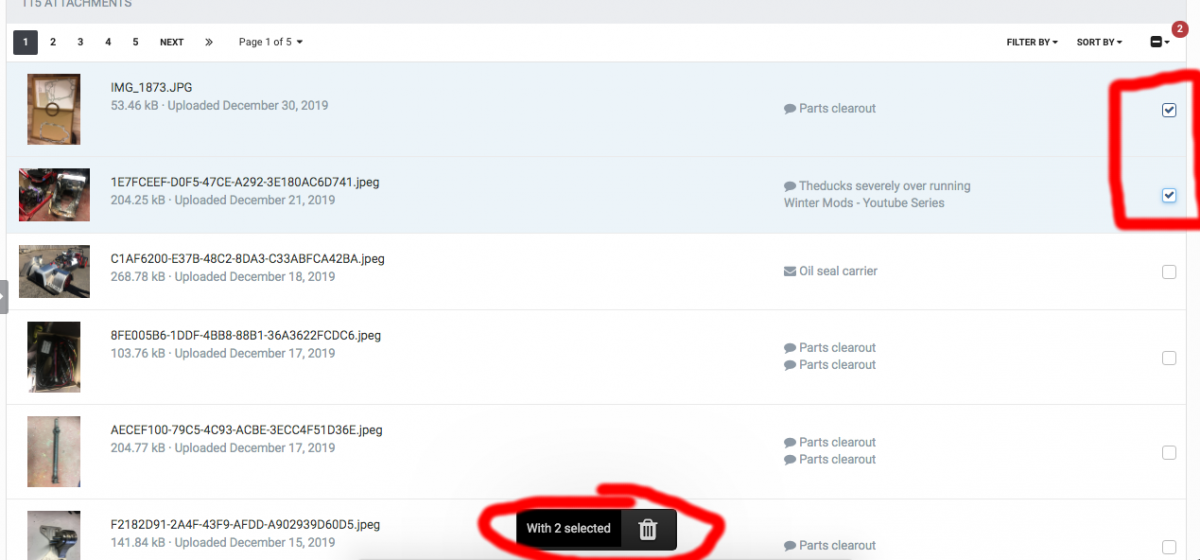This screenshot has height=560, width=1200.
Task: Go to page 5 of attachments
Action: (135, 42)
